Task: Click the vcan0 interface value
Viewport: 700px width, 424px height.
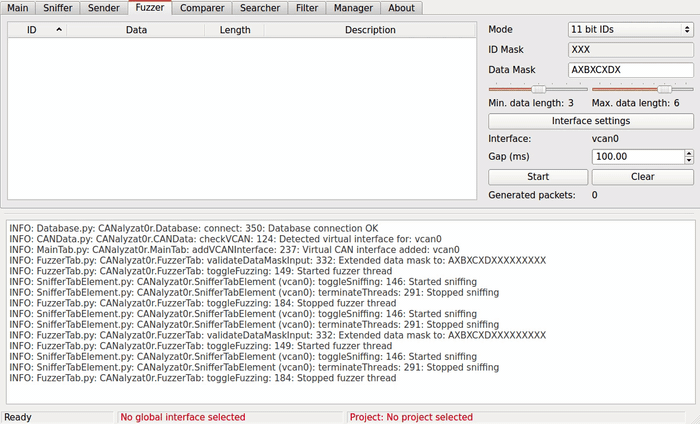Action: 605,139
